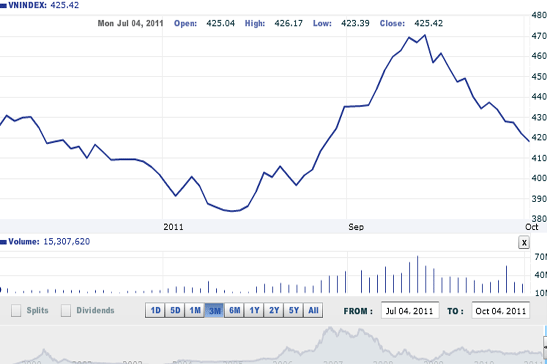The image size is (550, 364).
Task: Click the tallest volume bar in September
Action: pyautogui.click(x=417, y=275)
